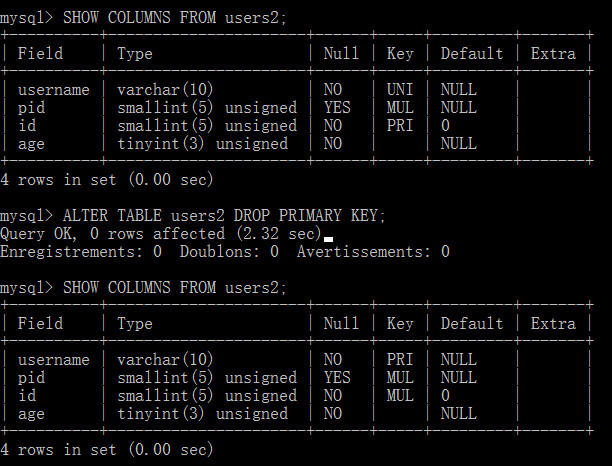
Task: Click the ALTER TABLE users2 DROP PRIMARY KEY command
Action: click(224, 216)
